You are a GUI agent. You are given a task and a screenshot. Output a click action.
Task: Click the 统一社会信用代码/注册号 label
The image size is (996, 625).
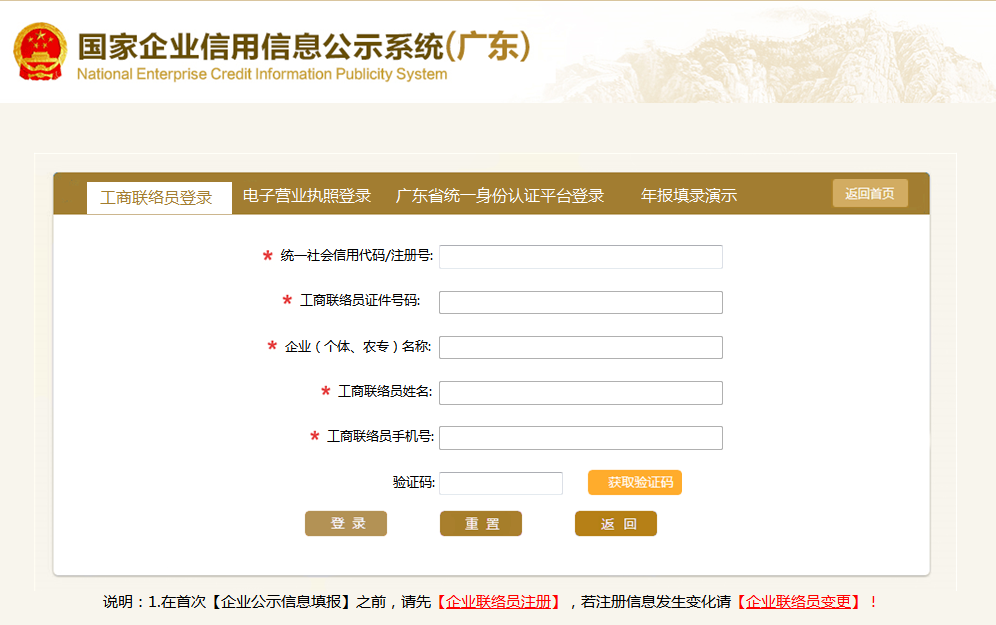[x=356, y=255]
